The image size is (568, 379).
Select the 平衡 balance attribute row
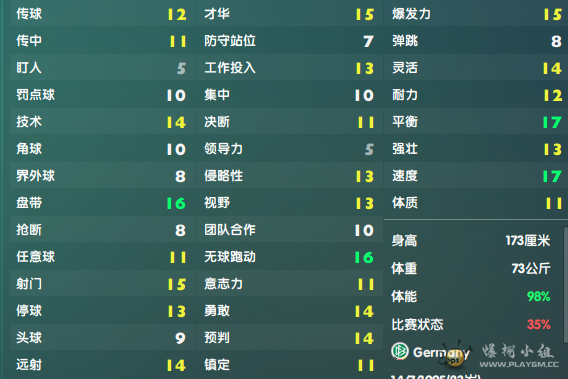(x=476, y=122)
